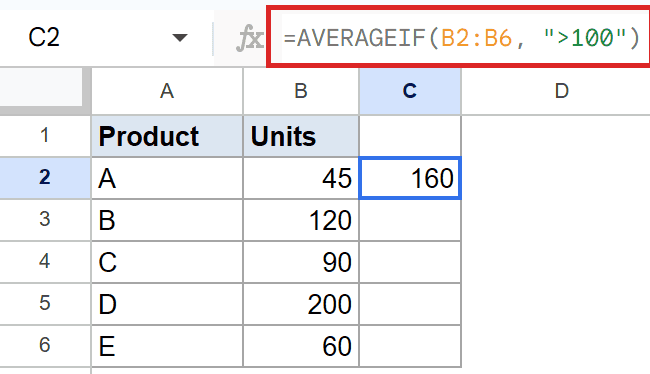Click the 'Product' header cell

[167, 136]
